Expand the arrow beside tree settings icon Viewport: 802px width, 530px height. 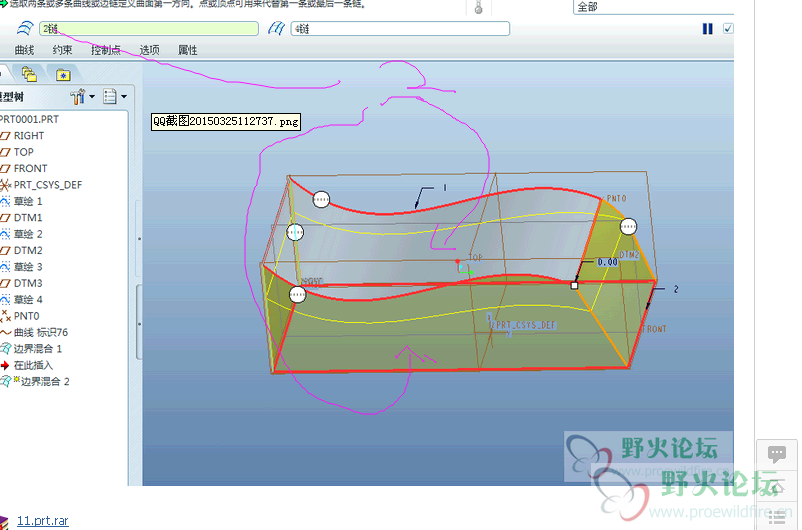[x=124, y=96]
